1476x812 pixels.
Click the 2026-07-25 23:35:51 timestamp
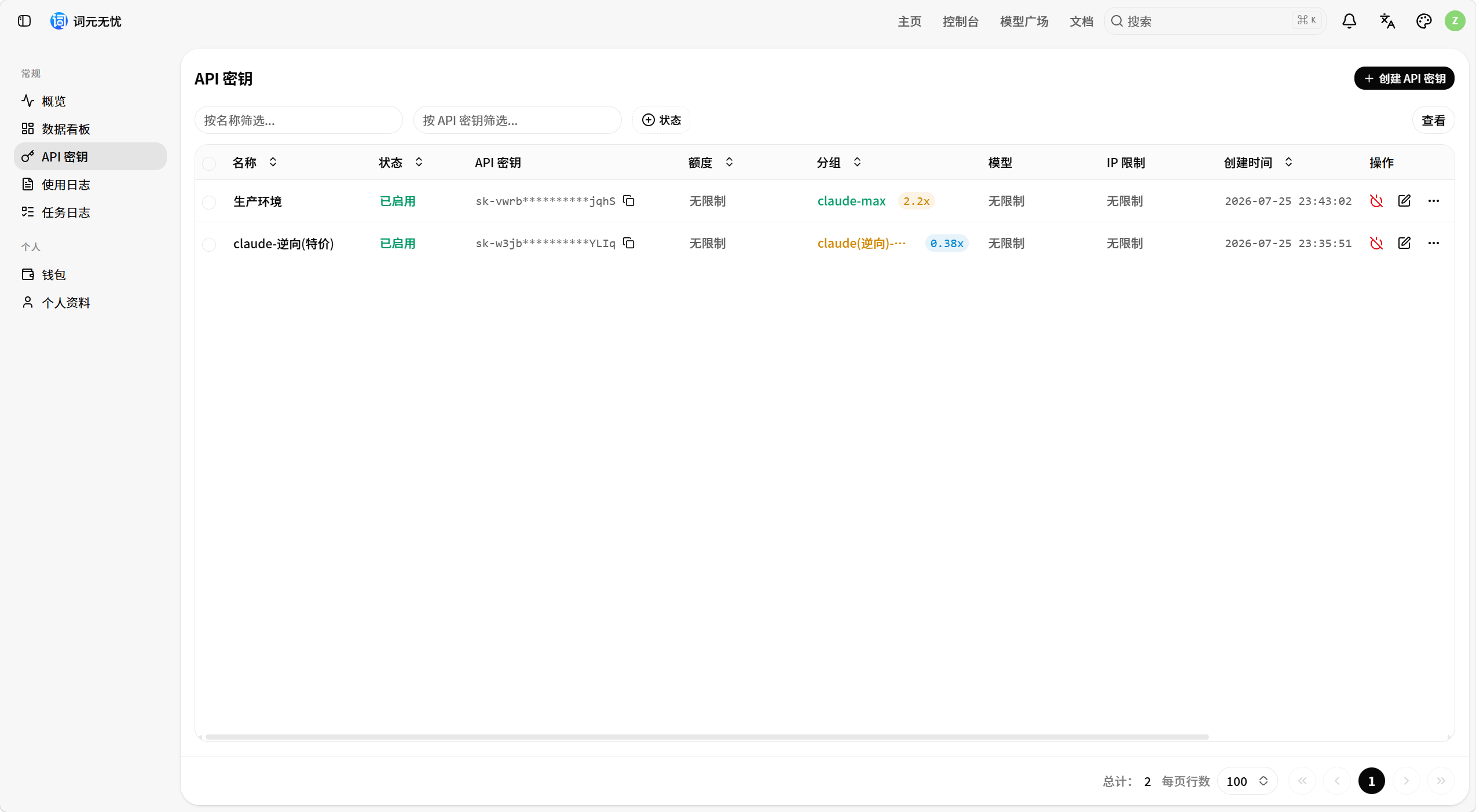coord(1288,243)
